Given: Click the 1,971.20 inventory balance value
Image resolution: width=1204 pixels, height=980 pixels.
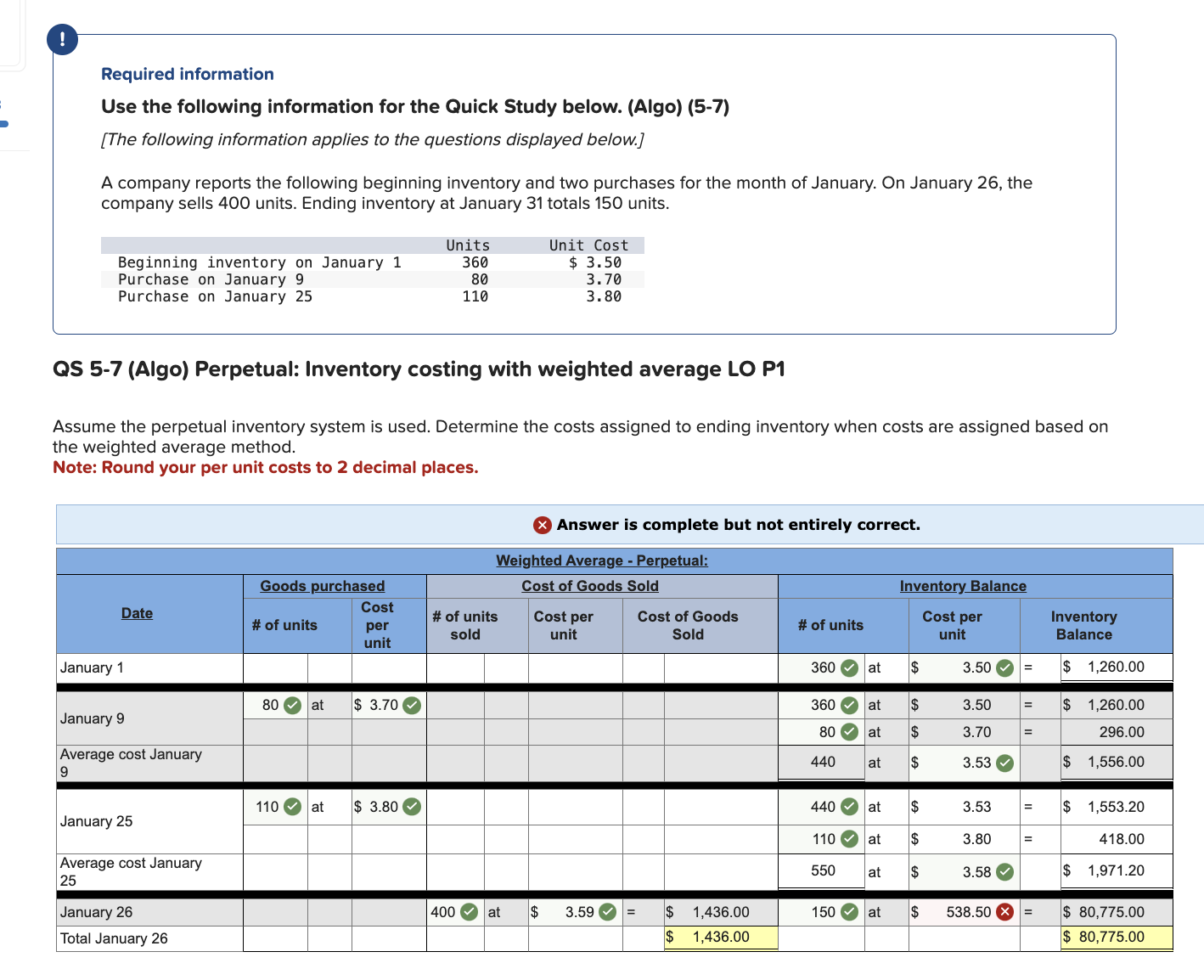Looking at the screenshot, I should [1116, 870].
